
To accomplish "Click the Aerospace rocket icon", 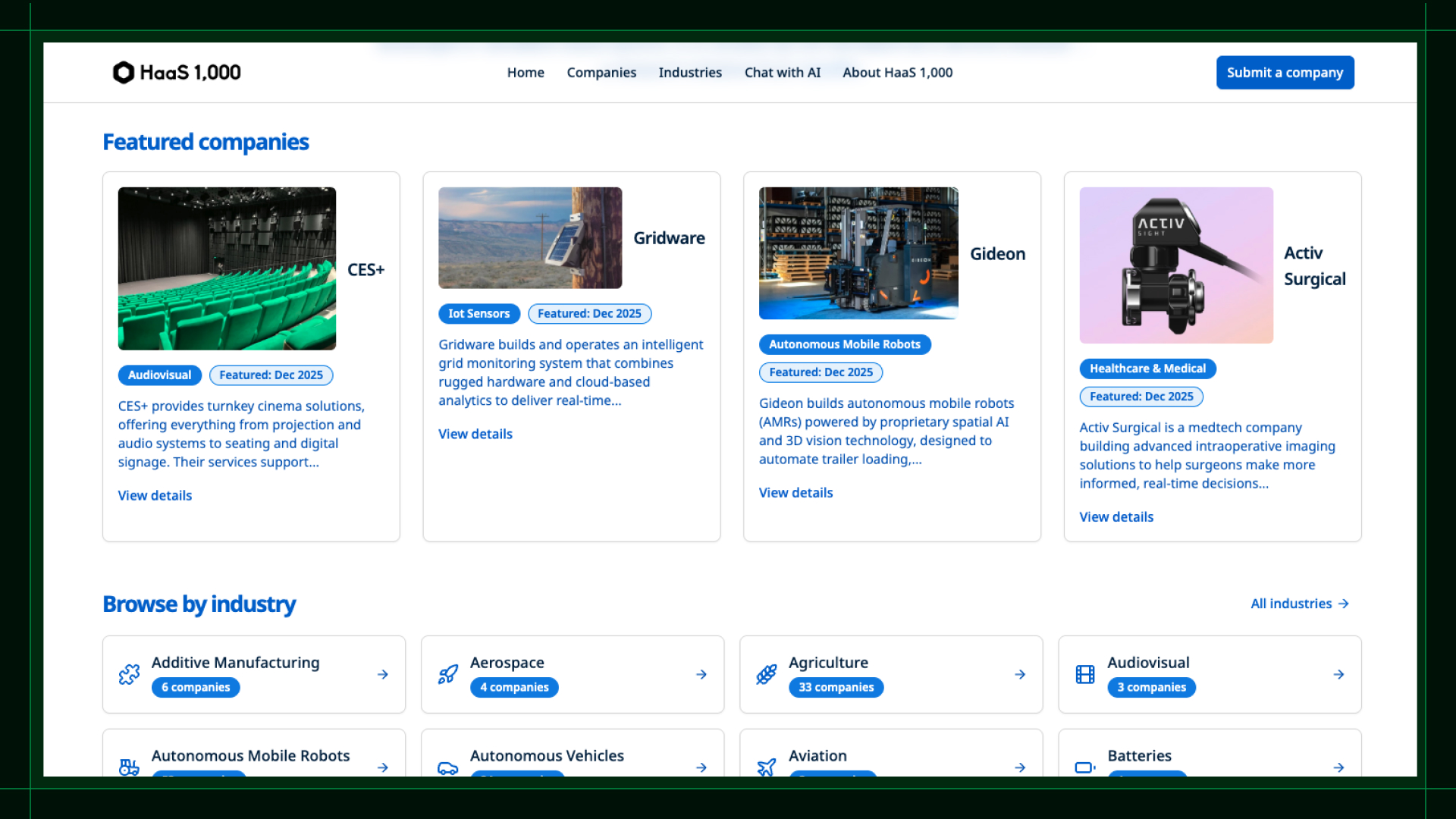I will tap(448, 674).
